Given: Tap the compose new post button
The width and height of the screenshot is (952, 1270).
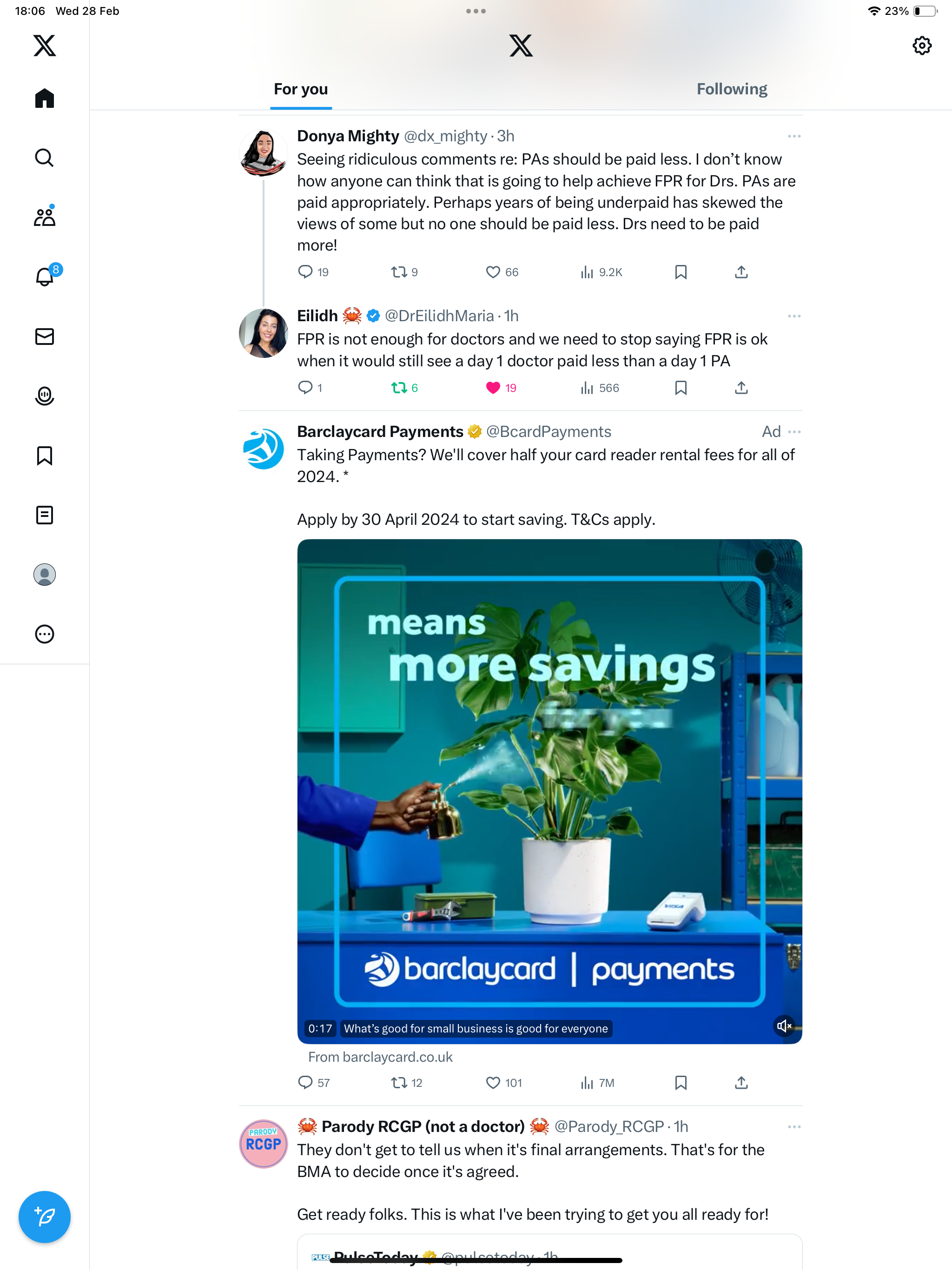Looking at the screenshot, I should point(44,1217).
